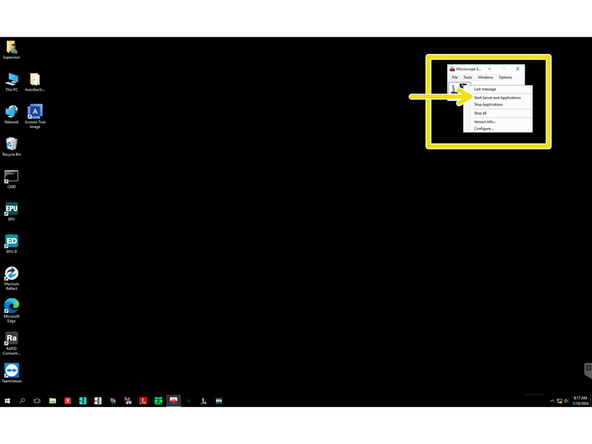Open This PC desktop icon
Viewport: 592px width, 444px height.
(11, 82)
